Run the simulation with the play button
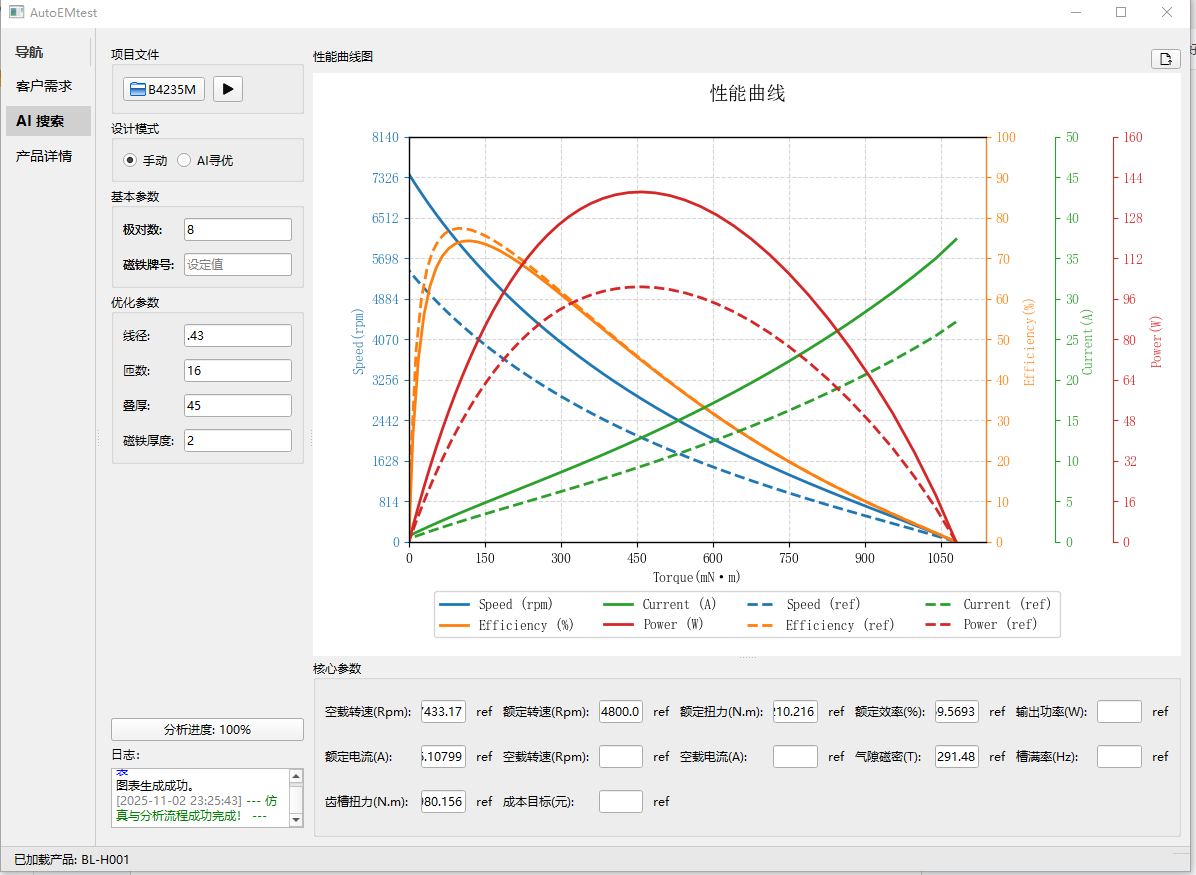 (227, 89)
